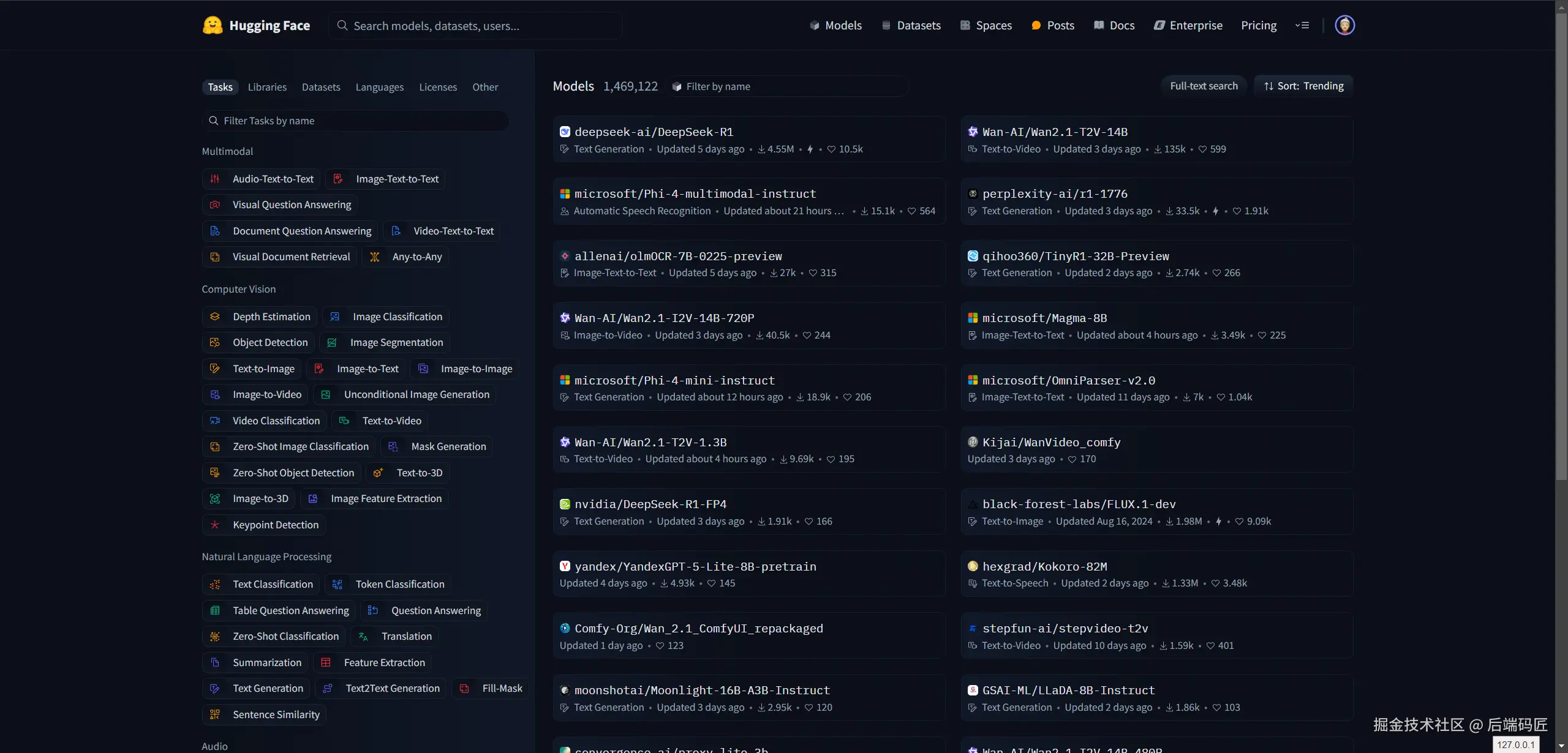Click the Full-text search button
This screenshot has width=1568, height=753.
1204,86
